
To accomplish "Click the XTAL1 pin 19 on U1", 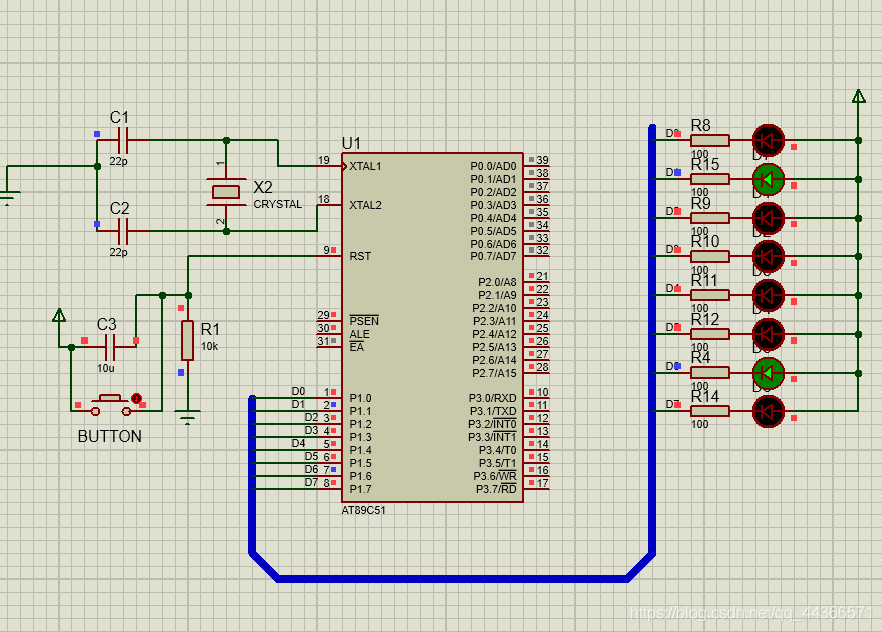I will tap(328, 166).
